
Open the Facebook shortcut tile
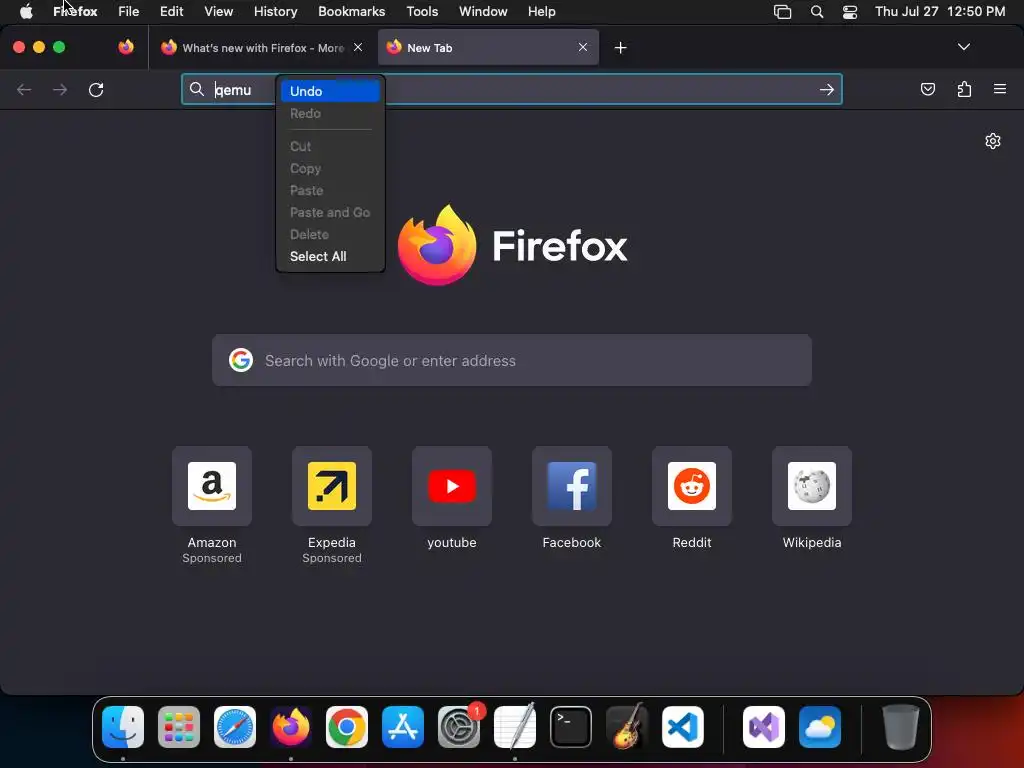571,486
